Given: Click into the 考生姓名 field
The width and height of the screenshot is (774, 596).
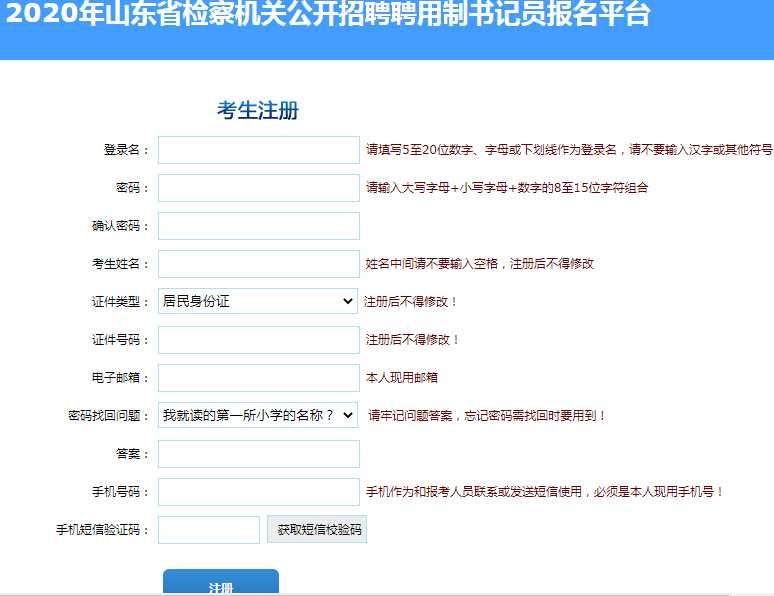Looking at the screenshot, I should tap(258, 264).
